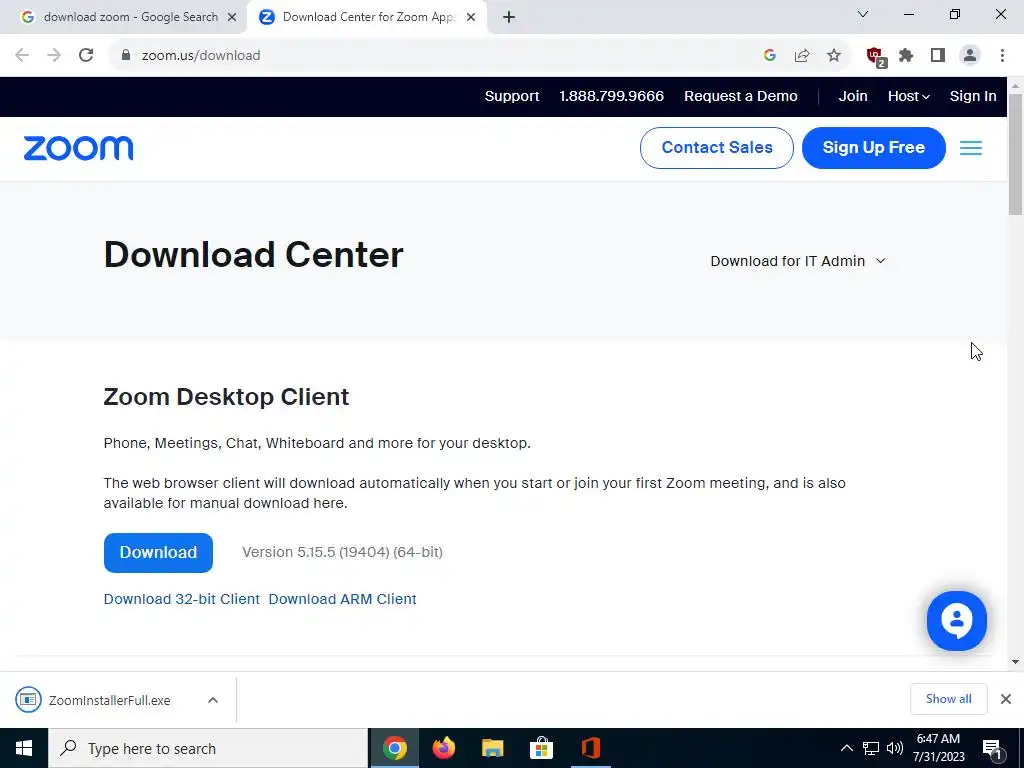Viewport: 1024px width, 768px height.
Task: Open the tab search chevron
Action: [x=862, y=14]
